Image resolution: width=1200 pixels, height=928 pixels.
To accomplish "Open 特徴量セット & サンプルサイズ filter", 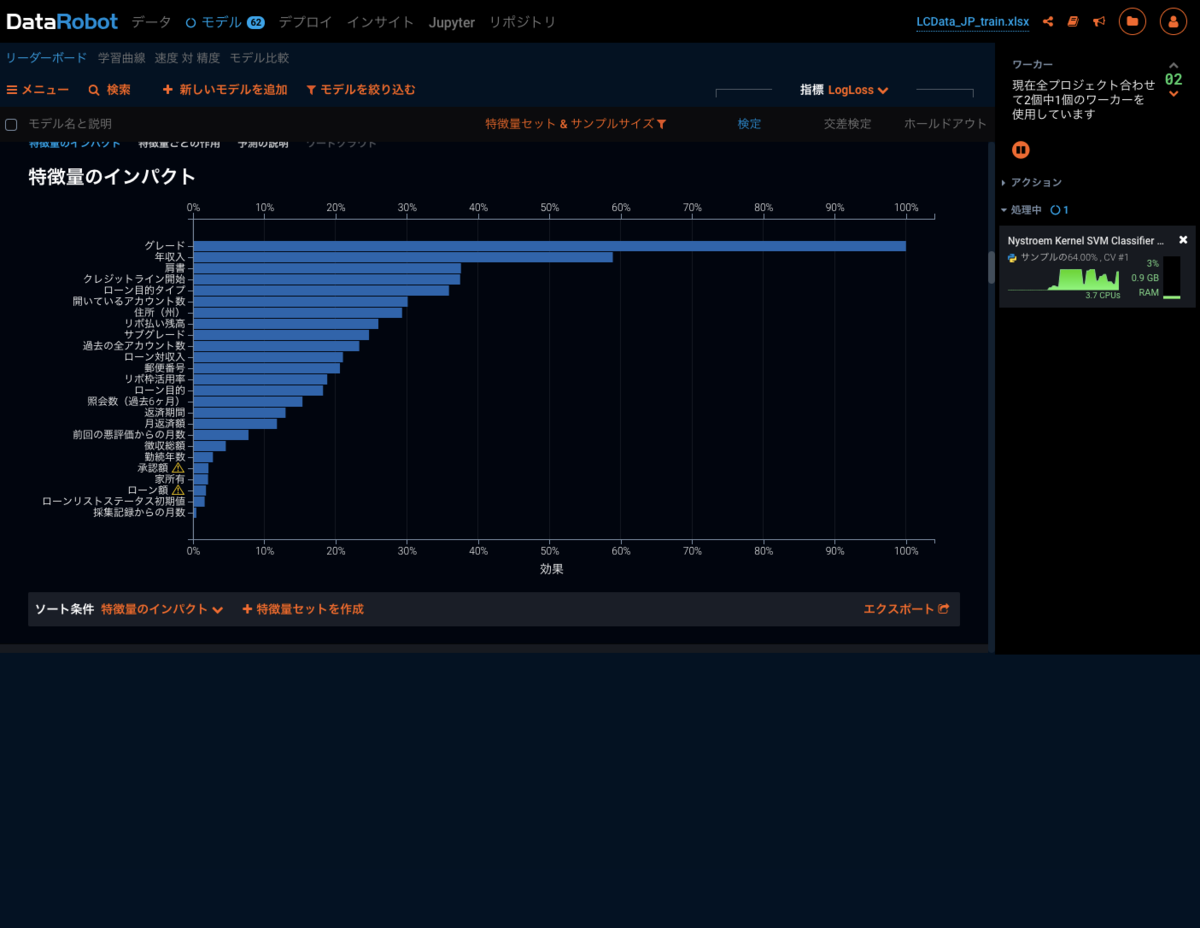I will coord(576,124).
